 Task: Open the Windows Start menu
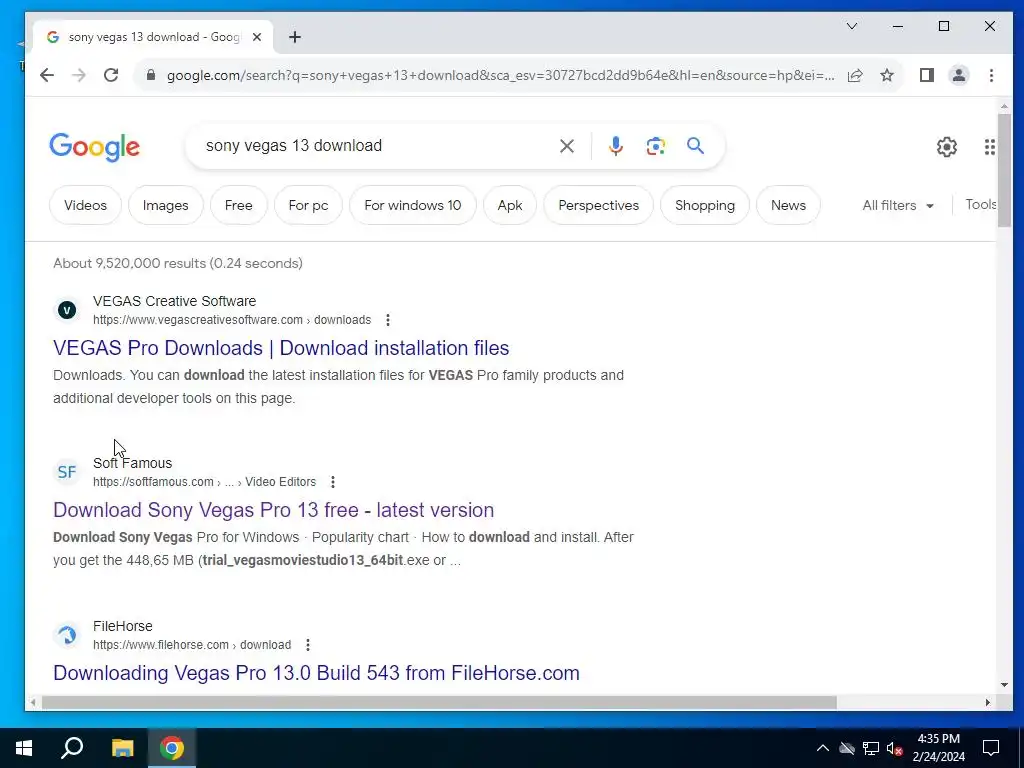tap(24, 748)
